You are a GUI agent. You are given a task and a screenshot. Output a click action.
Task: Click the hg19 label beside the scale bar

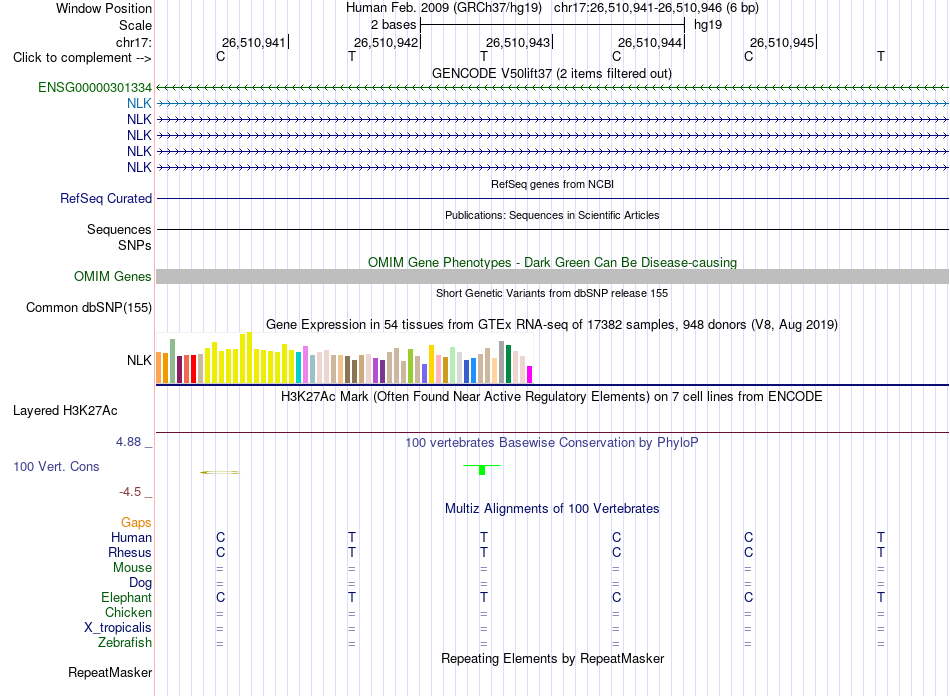tap(708, 25)
